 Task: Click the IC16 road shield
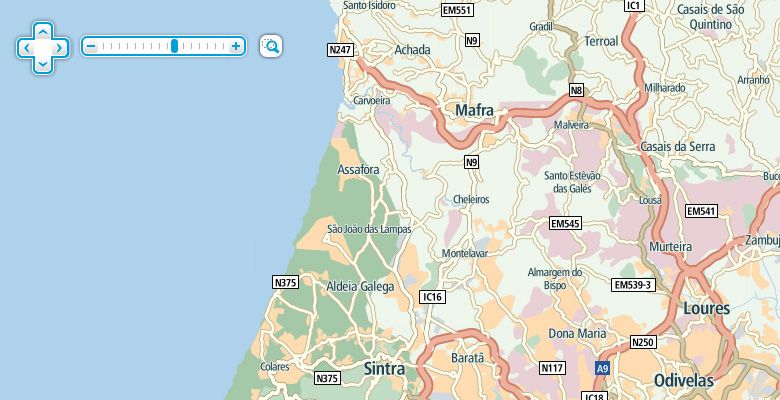point(432,297)
